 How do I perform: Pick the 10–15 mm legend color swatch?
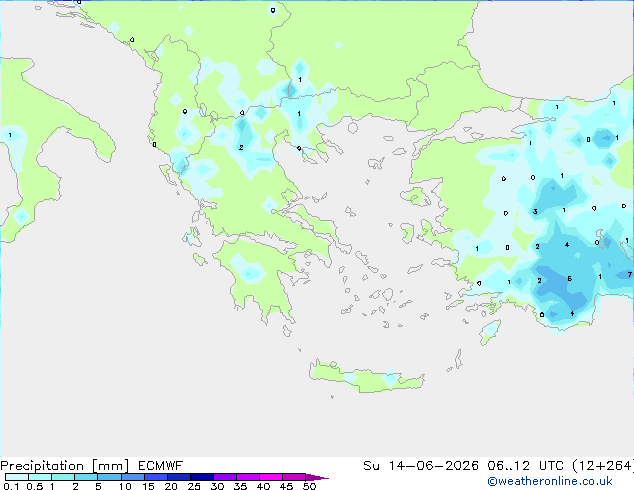point(132,477)
